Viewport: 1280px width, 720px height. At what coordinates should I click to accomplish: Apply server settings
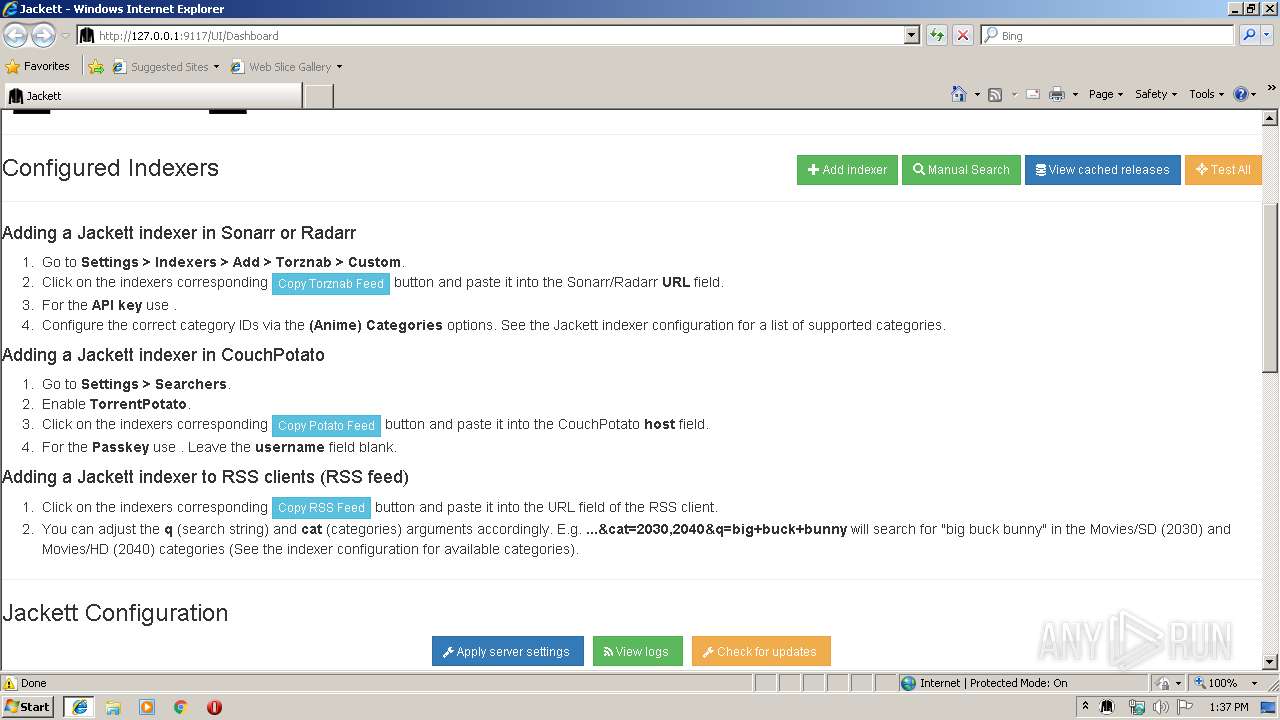(x=506, y=651)
